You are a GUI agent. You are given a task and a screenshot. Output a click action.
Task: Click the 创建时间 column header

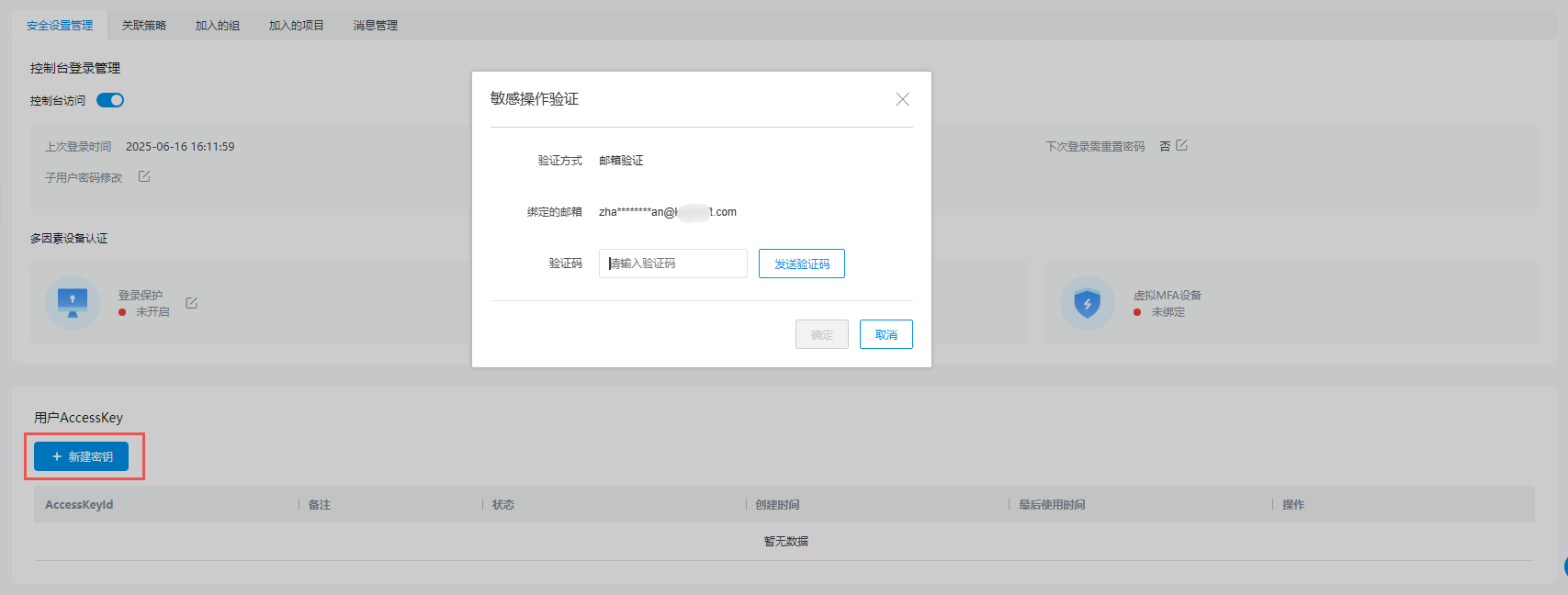[777, 504]
